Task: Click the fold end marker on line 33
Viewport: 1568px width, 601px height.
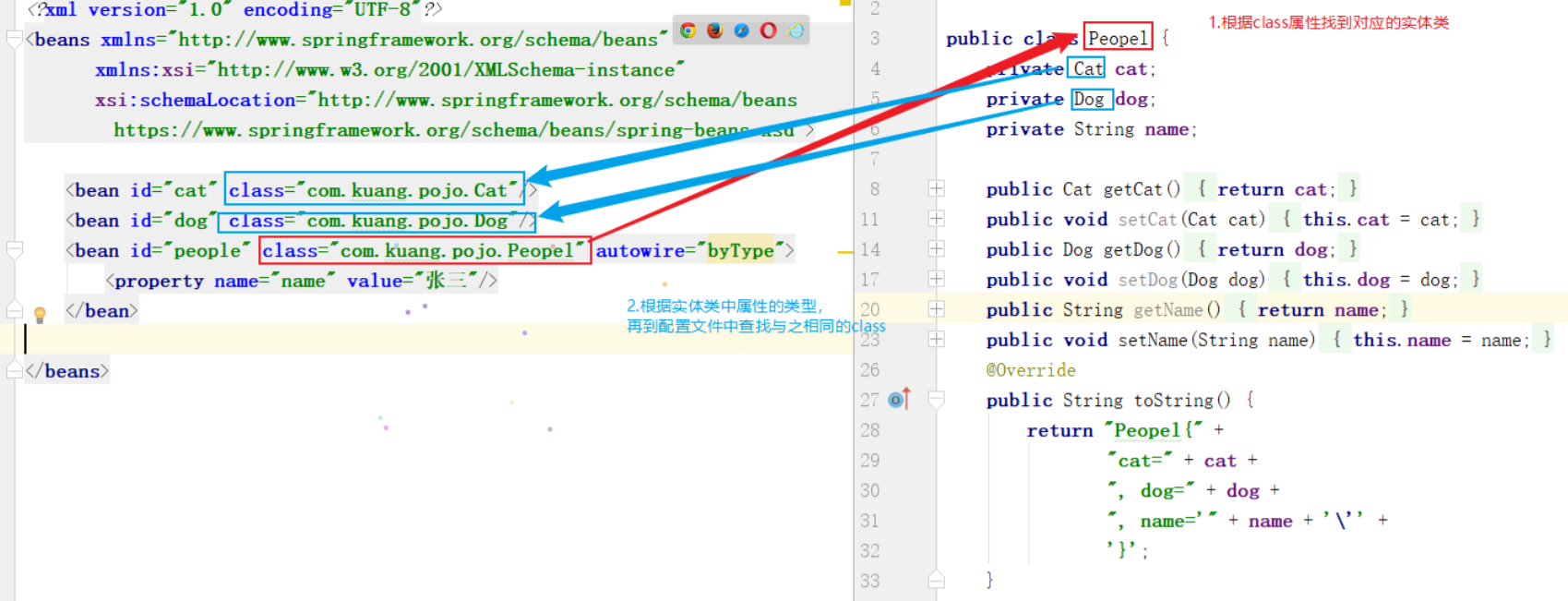Action: 936,580
